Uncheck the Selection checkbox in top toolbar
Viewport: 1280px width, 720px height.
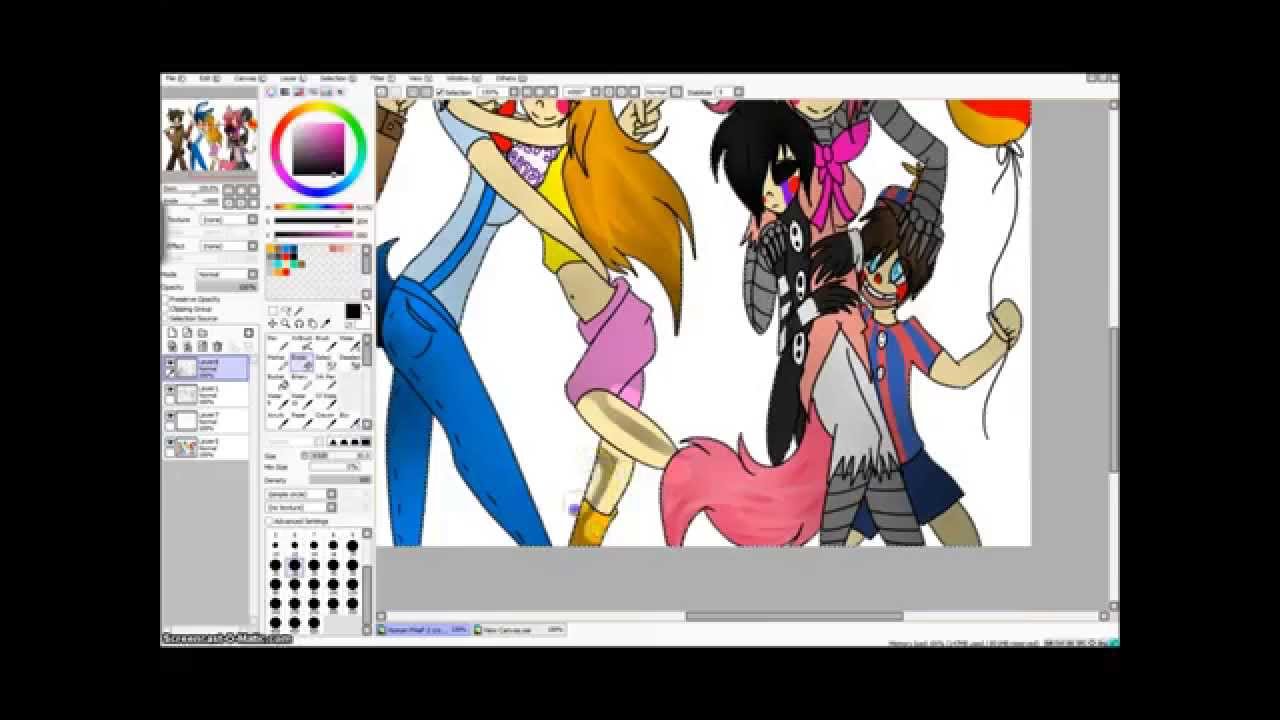click(x=440, y=92)
